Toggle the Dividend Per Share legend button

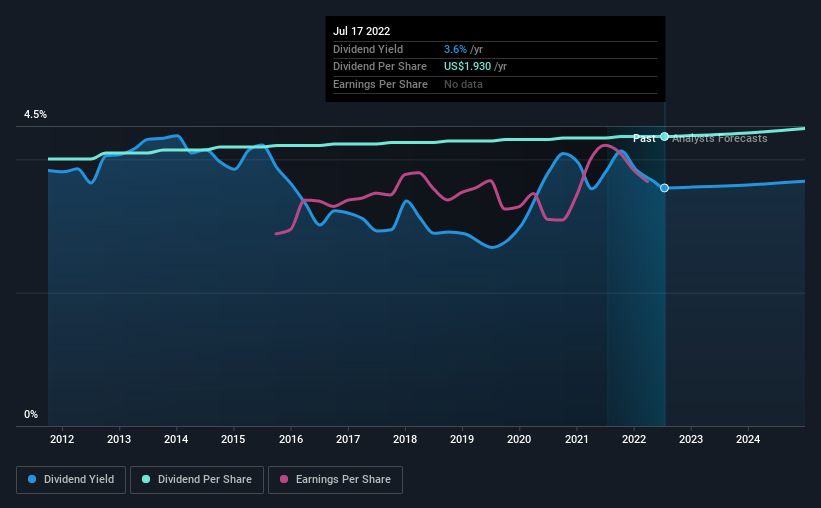[197, 480]
